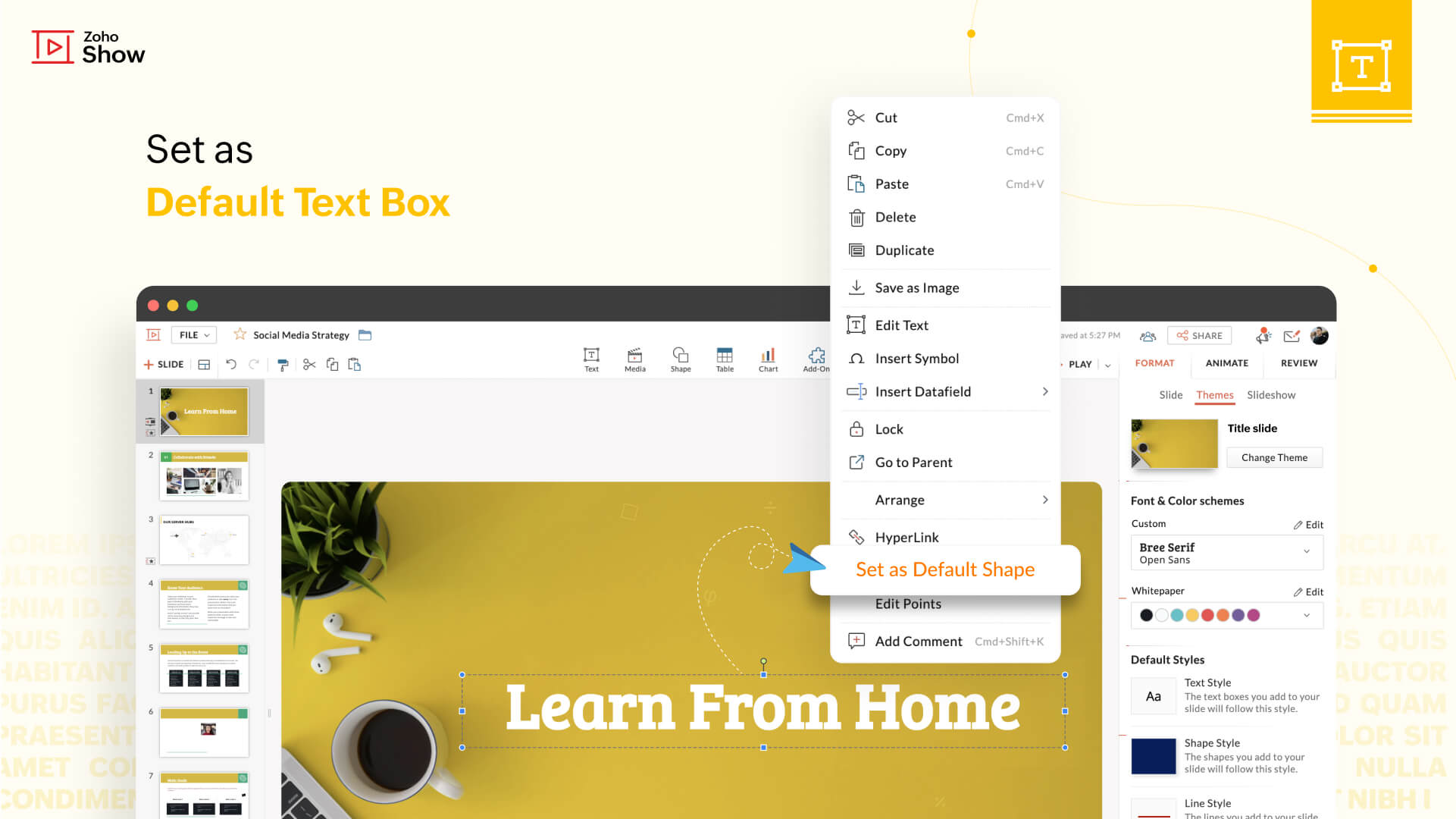This screenshot has width=1456, height=819.
Task: Toggle Slideshow tab view
Action: click(1272, 394)
